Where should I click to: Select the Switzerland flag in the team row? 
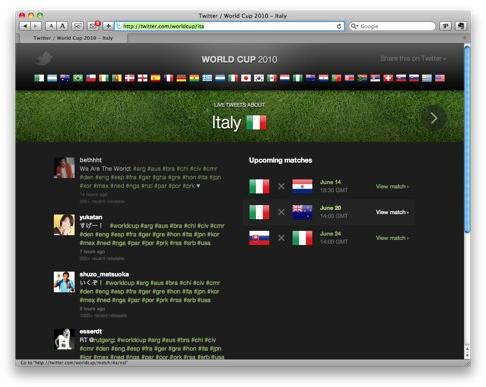[388, 78]
